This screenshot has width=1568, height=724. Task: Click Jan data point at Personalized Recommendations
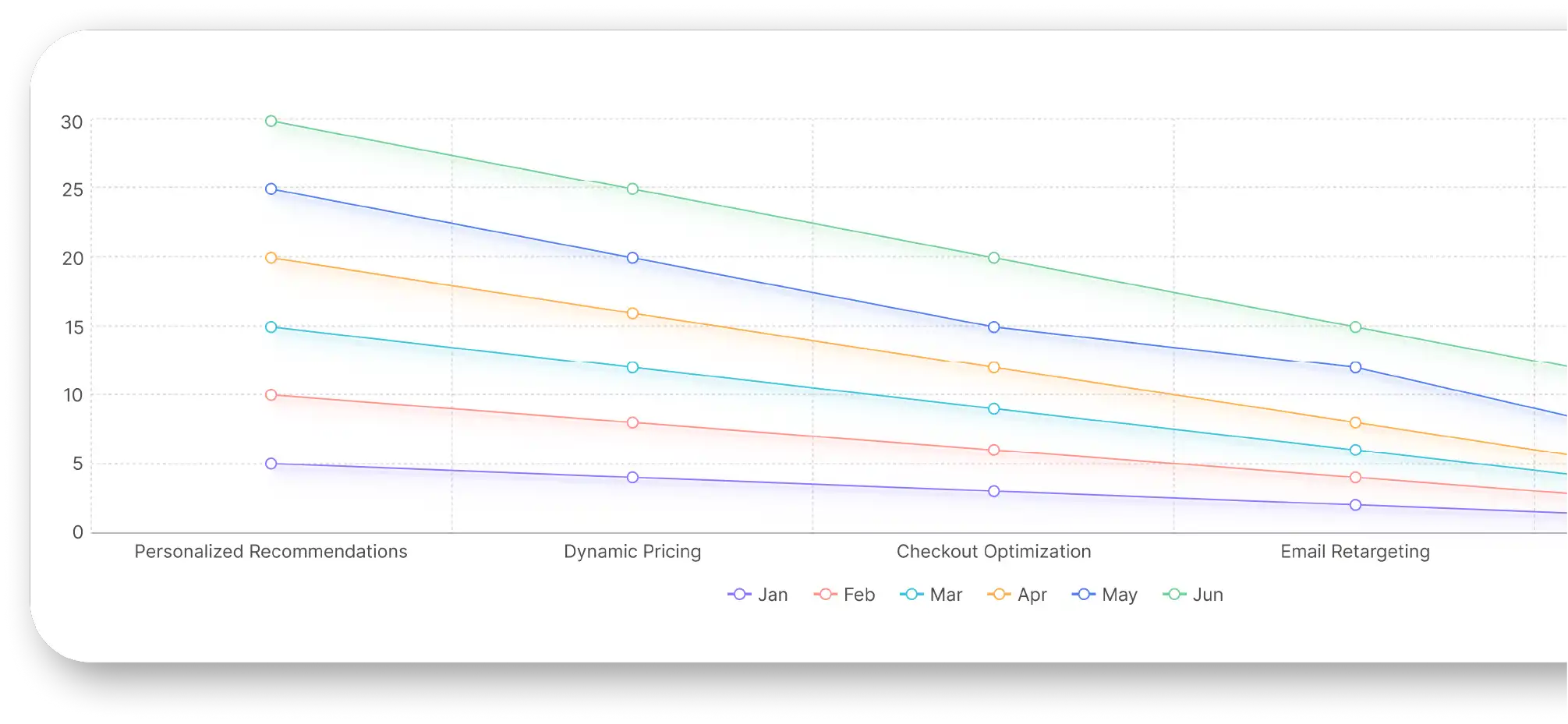(271, 464)
